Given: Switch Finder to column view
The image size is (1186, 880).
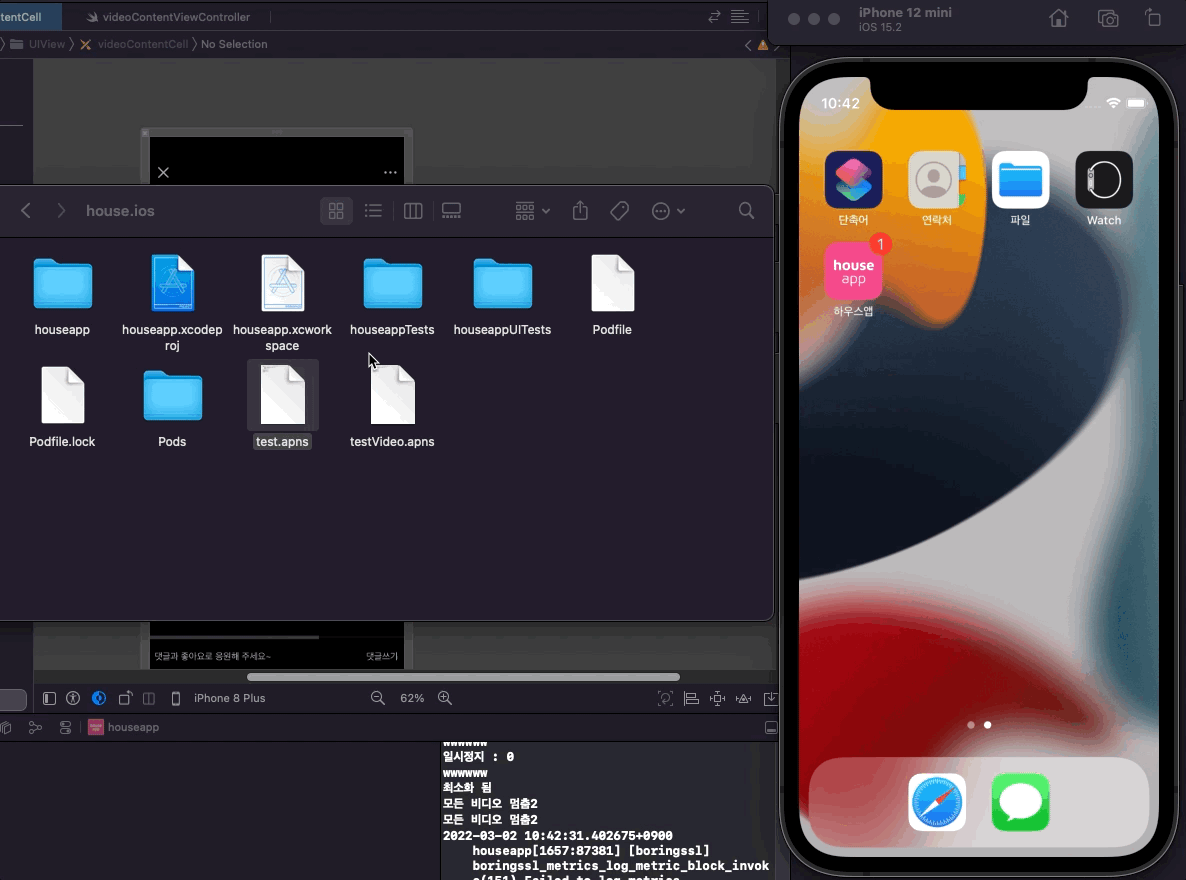Looking at the screenshot, I should click(x=413, y=210).
